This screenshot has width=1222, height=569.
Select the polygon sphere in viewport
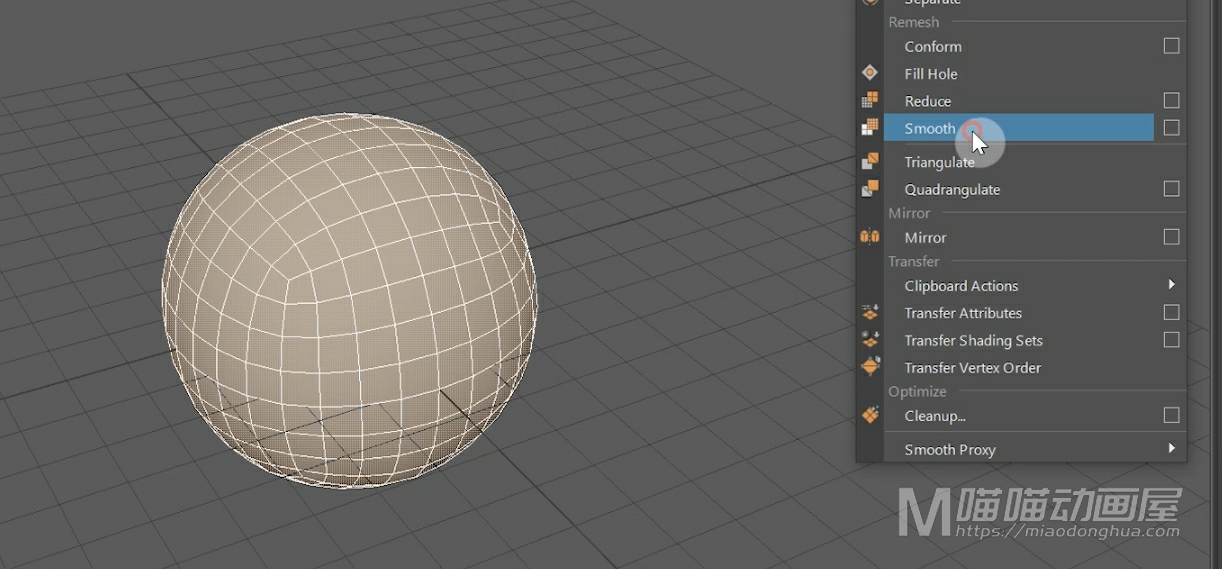pyautogui.click(x=350, y=300)
